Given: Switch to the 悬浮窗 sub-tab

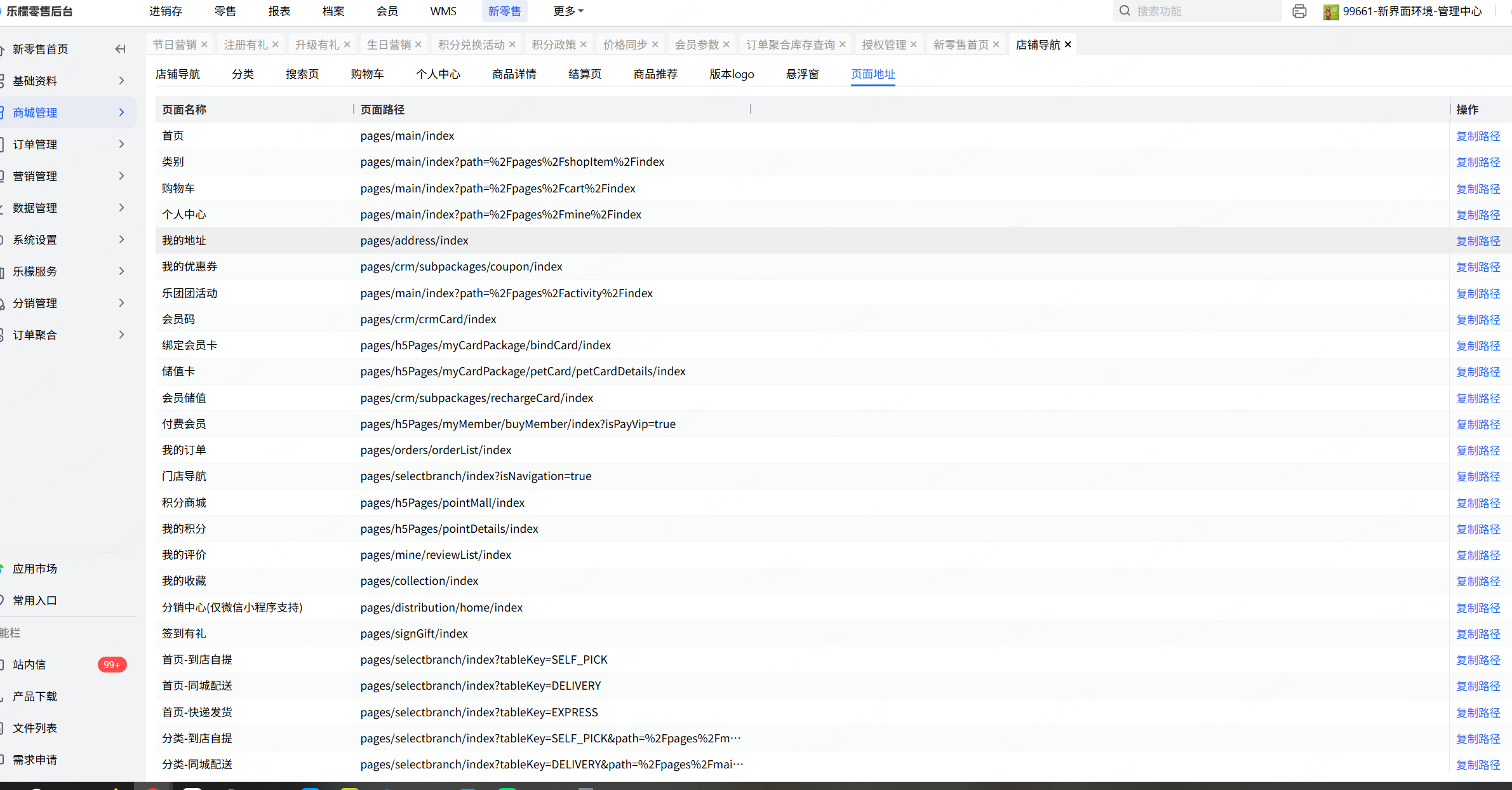Looking at the screenshot, I should pos(802,74).
